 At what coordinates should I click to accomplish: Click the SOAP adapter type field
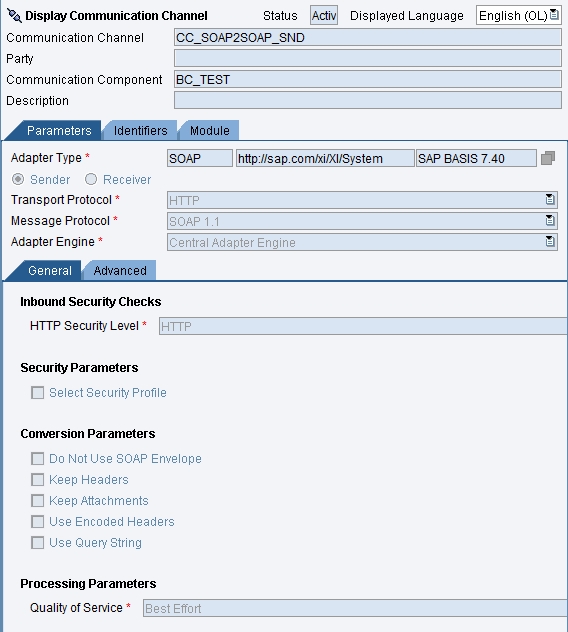[x=200, y=158]
